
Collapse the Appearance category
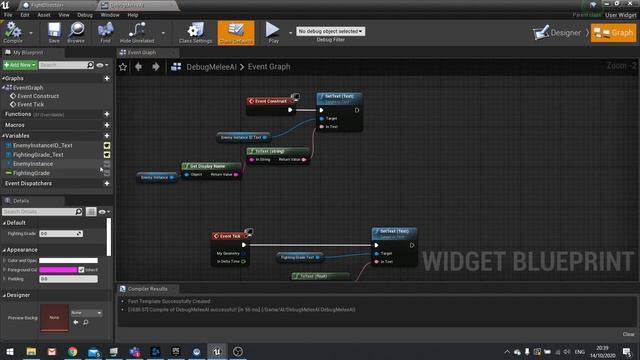4,250
